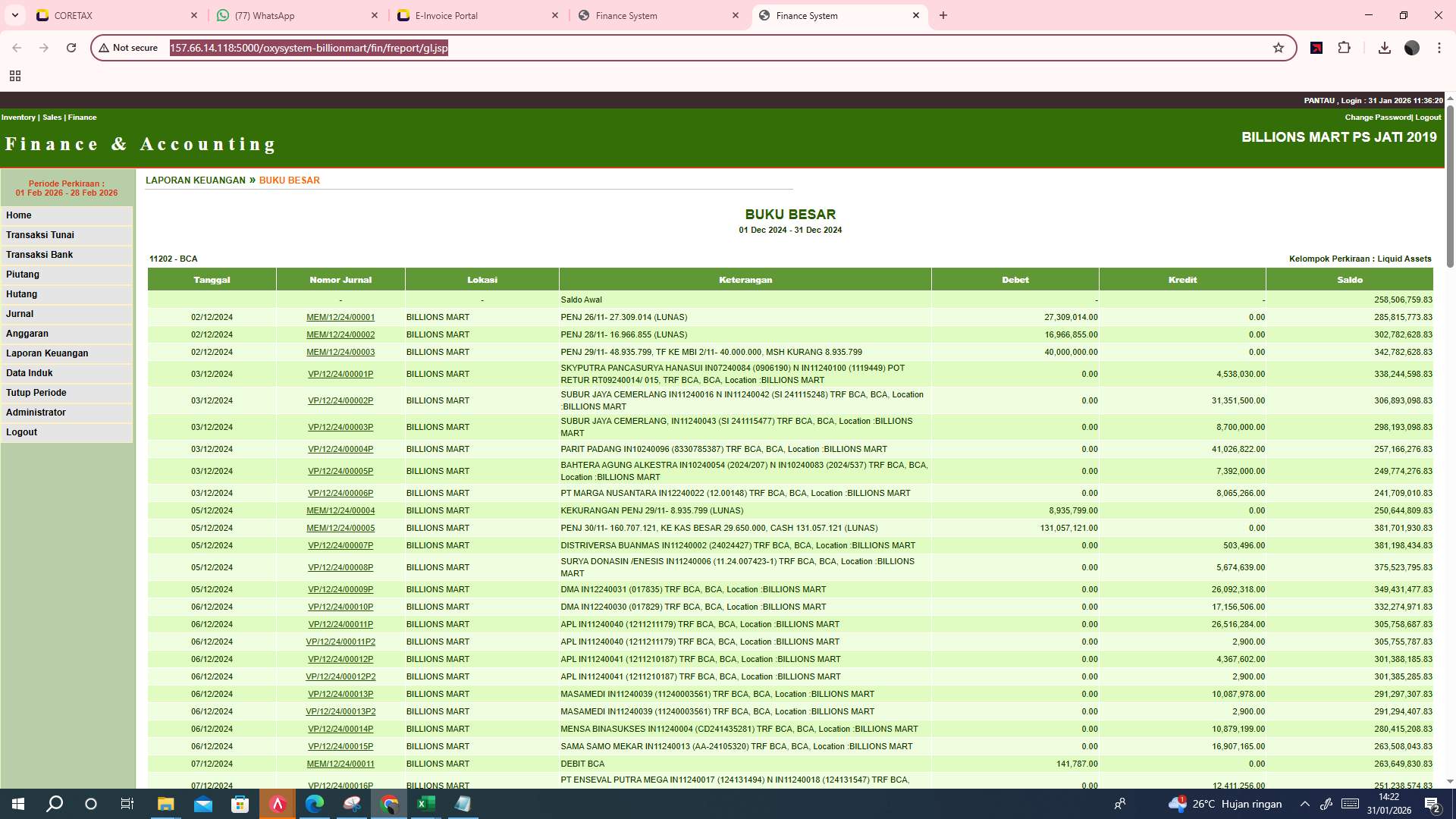This screenshot has width=1456, height=819.
Task: Open journal entry MEM/12/24/00001
Action: click(340, 317)
